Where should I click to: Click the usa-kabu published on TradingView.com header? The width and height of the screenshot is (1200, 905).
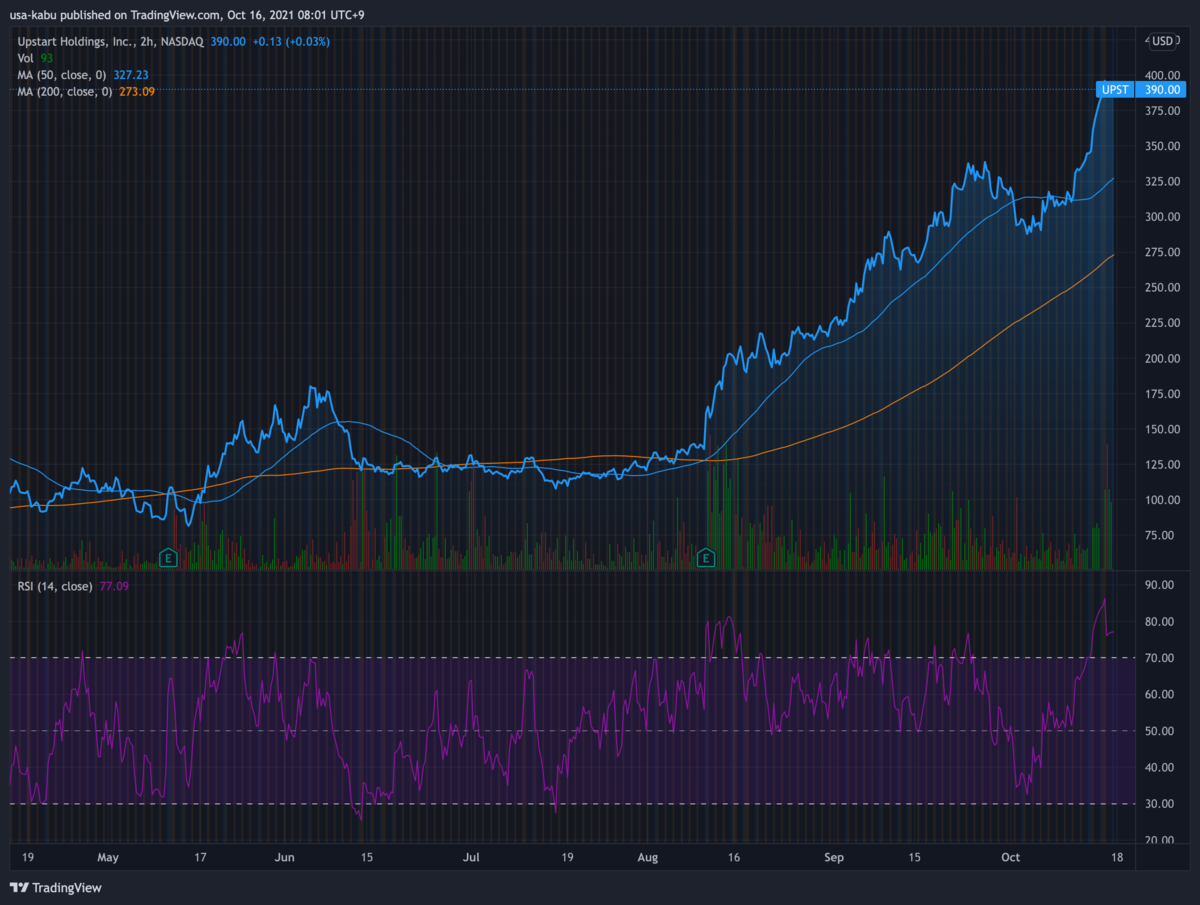pyautogui.click(x=188, y=15)
